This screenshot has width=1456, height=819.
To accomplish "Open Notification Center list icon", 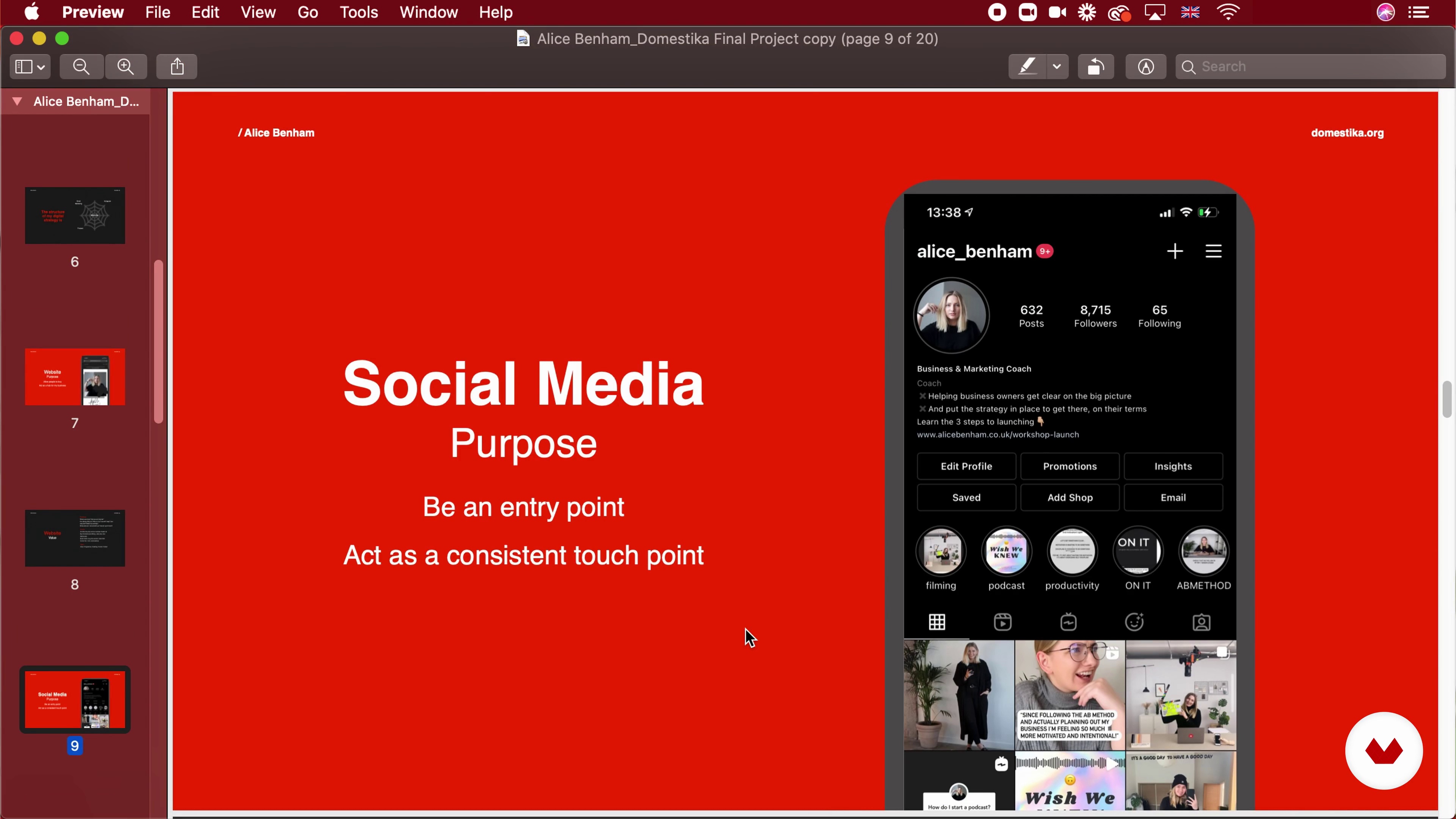I will point(1419,12).
